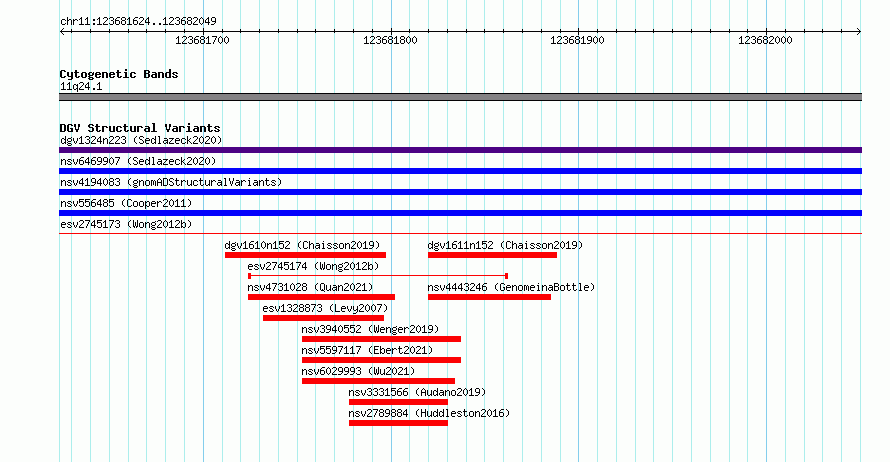Open the nsv2789884 (Huddleston2016) label
890x462 pixels.
point(429,413)
